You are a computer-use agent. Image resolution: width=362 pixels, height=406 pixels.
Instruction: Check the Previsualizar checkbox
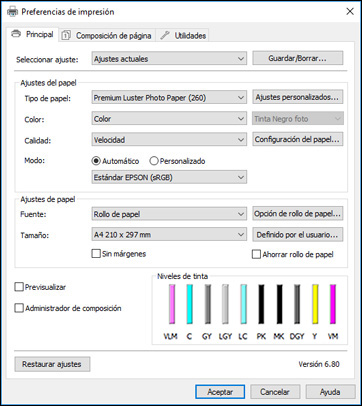pyautogui.click(x=19, y=287)
